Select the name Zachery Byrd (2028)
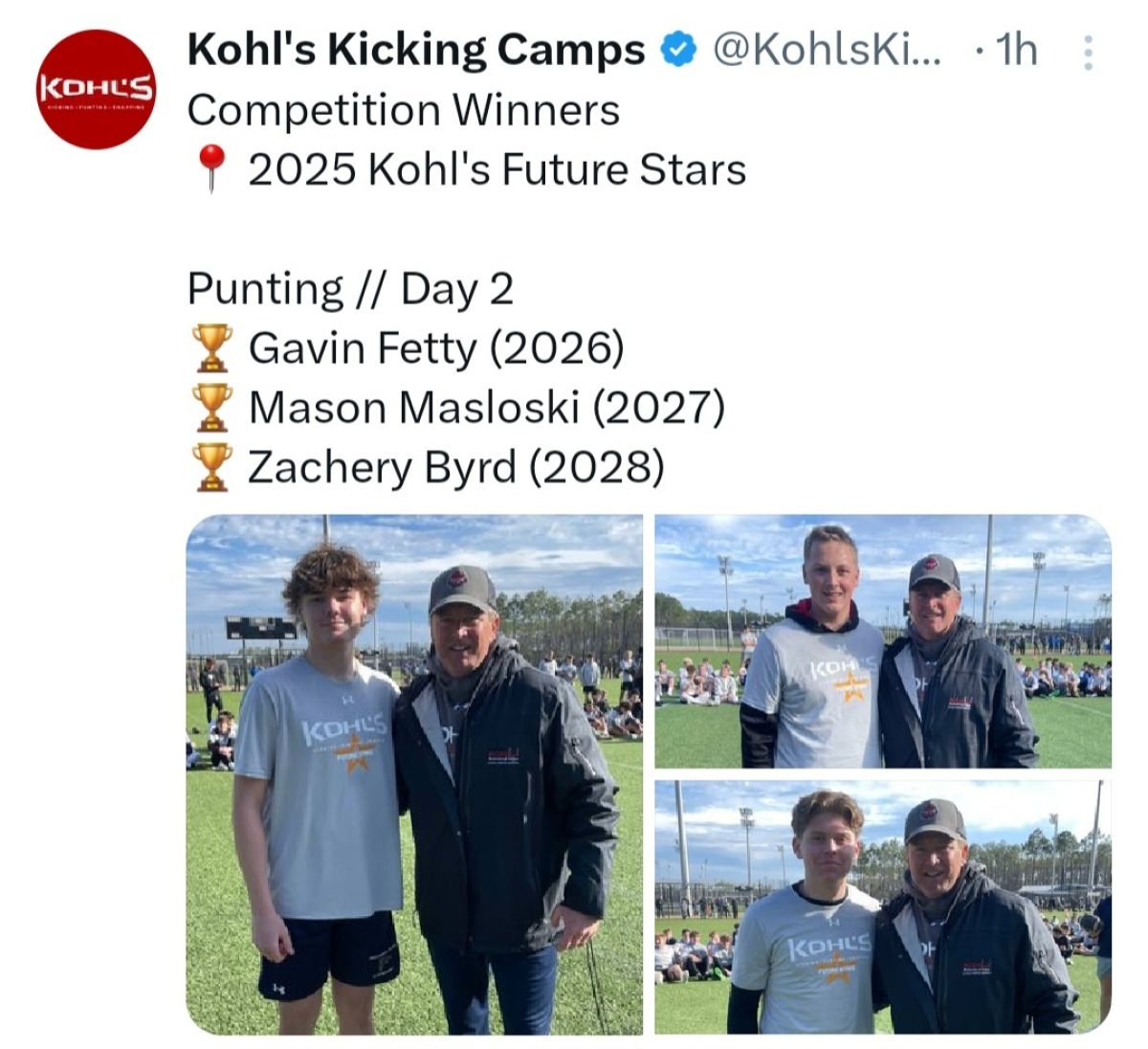Screen dimensions: 1148x1049 pyautogui.click(x=455, y=467)
